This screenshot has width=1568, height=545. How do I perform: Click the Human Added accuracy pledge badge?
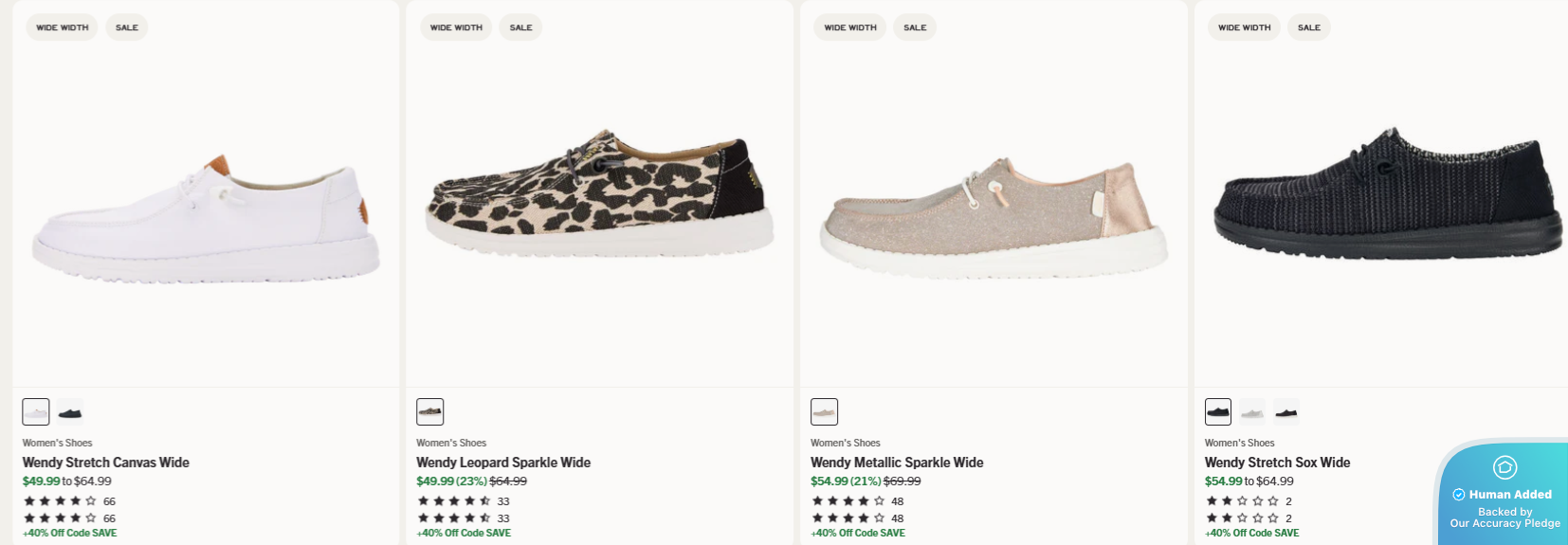pos(1504,495)
